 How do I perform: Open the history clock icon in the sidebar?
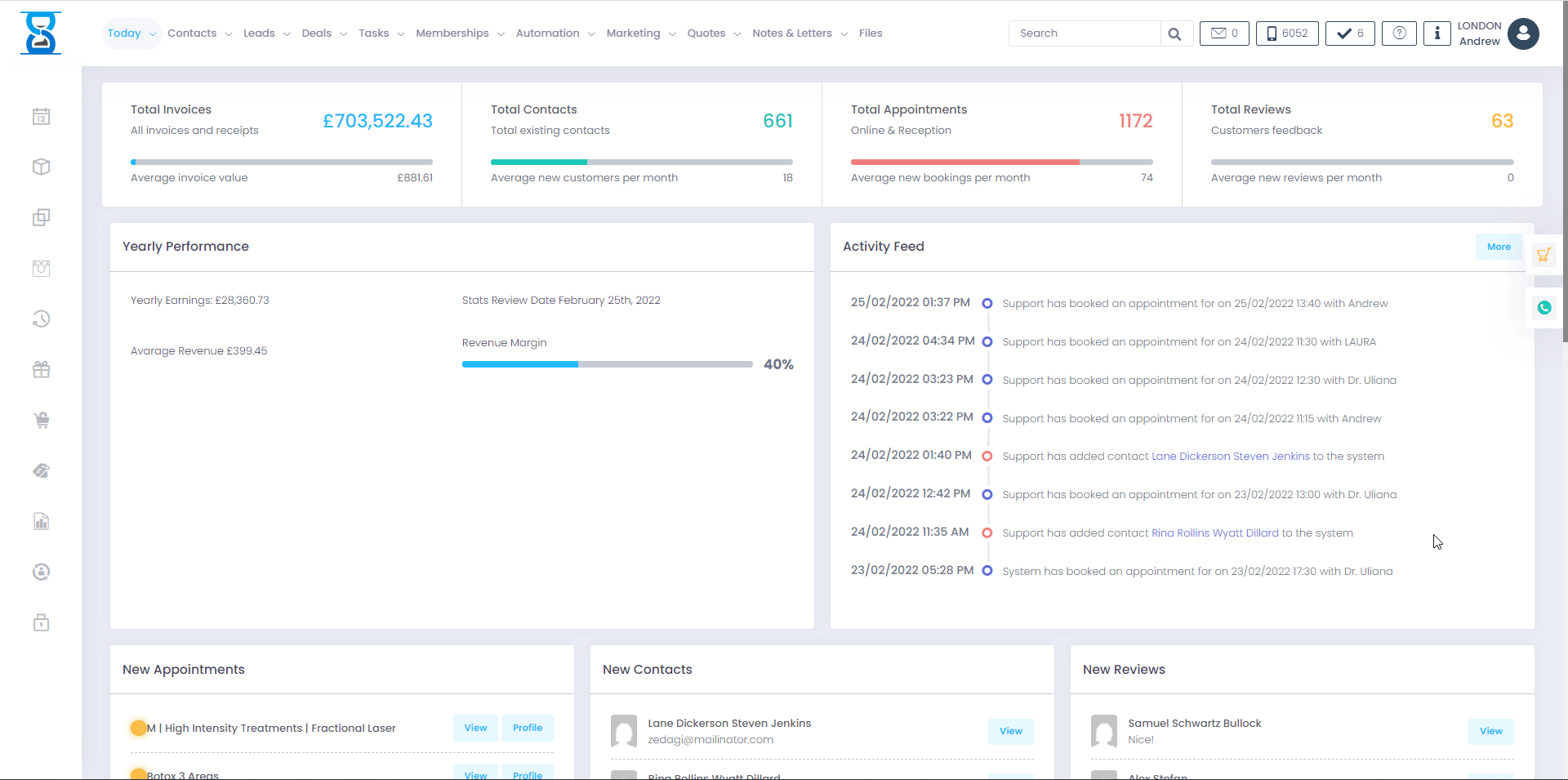[x=41, y=319]
